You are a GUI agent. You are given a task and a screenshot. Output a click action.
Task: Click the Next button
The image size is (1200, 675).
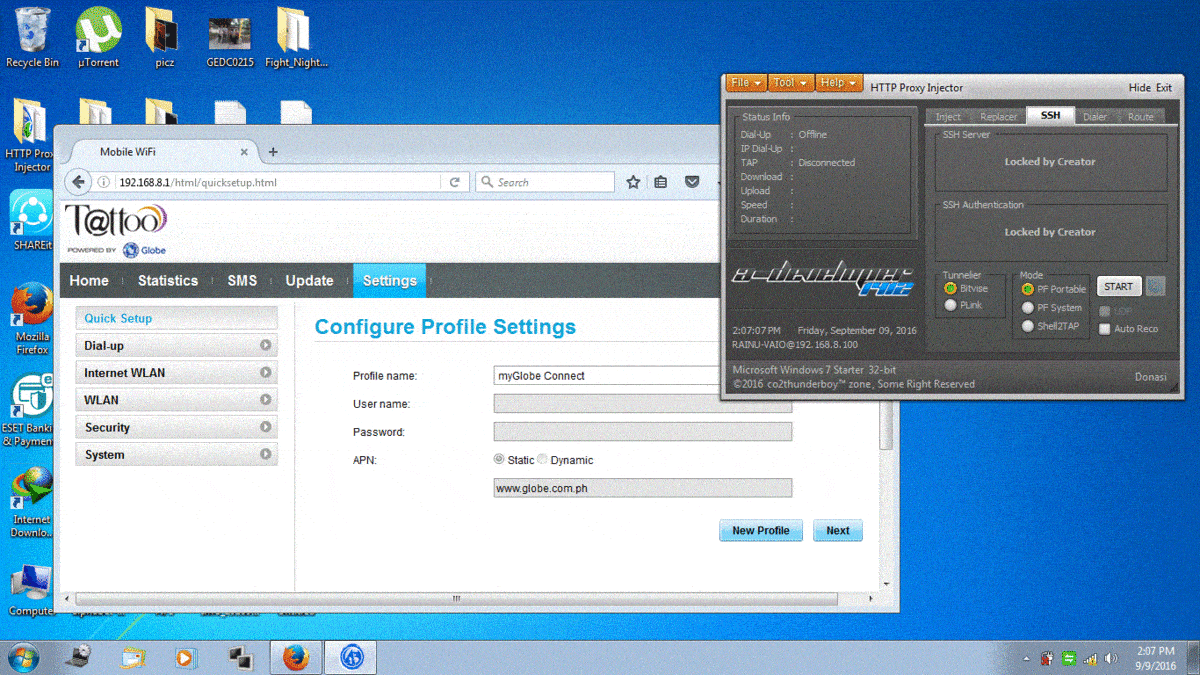[x=838, y=530]
